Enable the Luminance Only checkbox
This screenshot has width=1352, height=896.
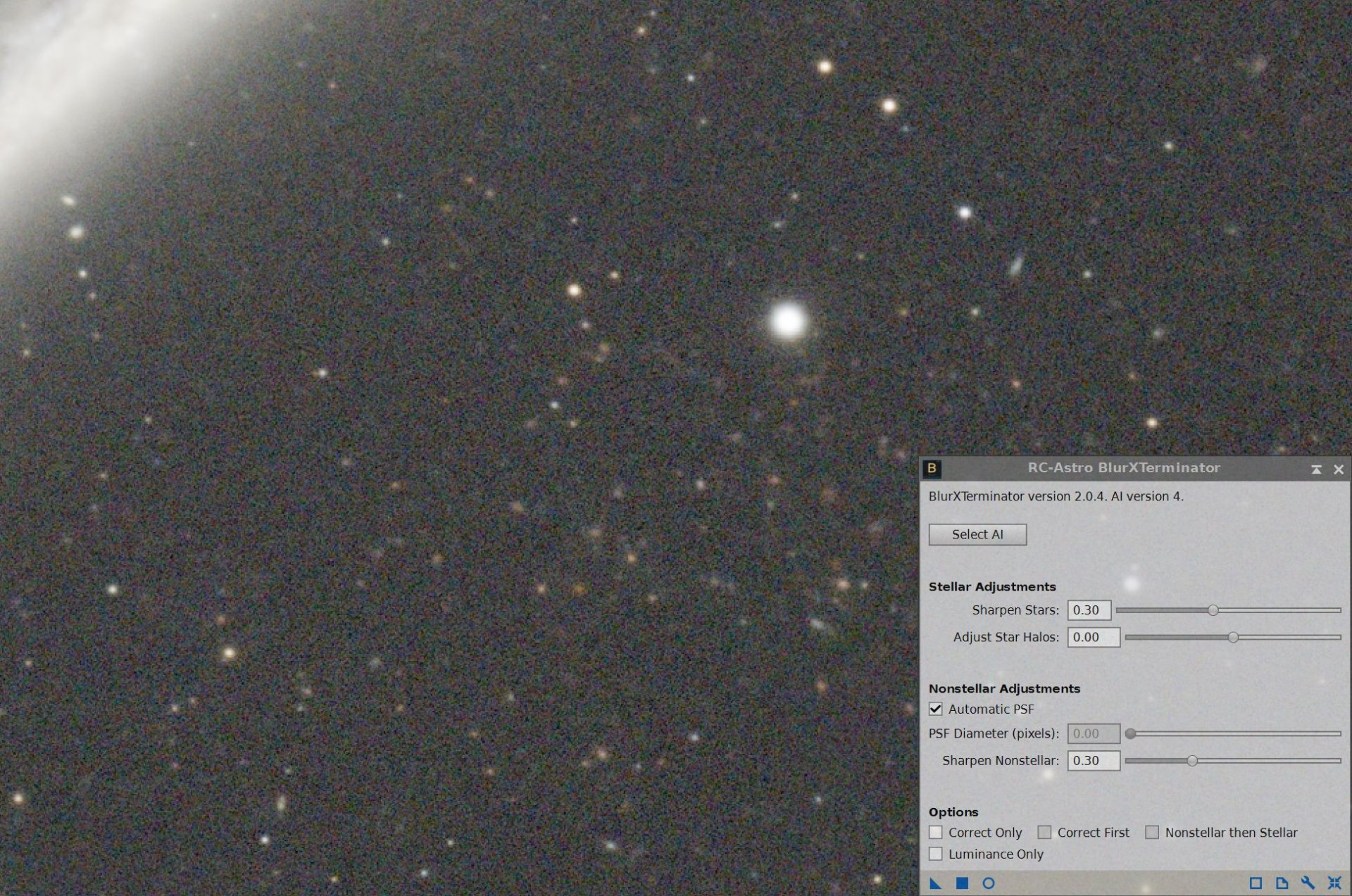point(936,854)
